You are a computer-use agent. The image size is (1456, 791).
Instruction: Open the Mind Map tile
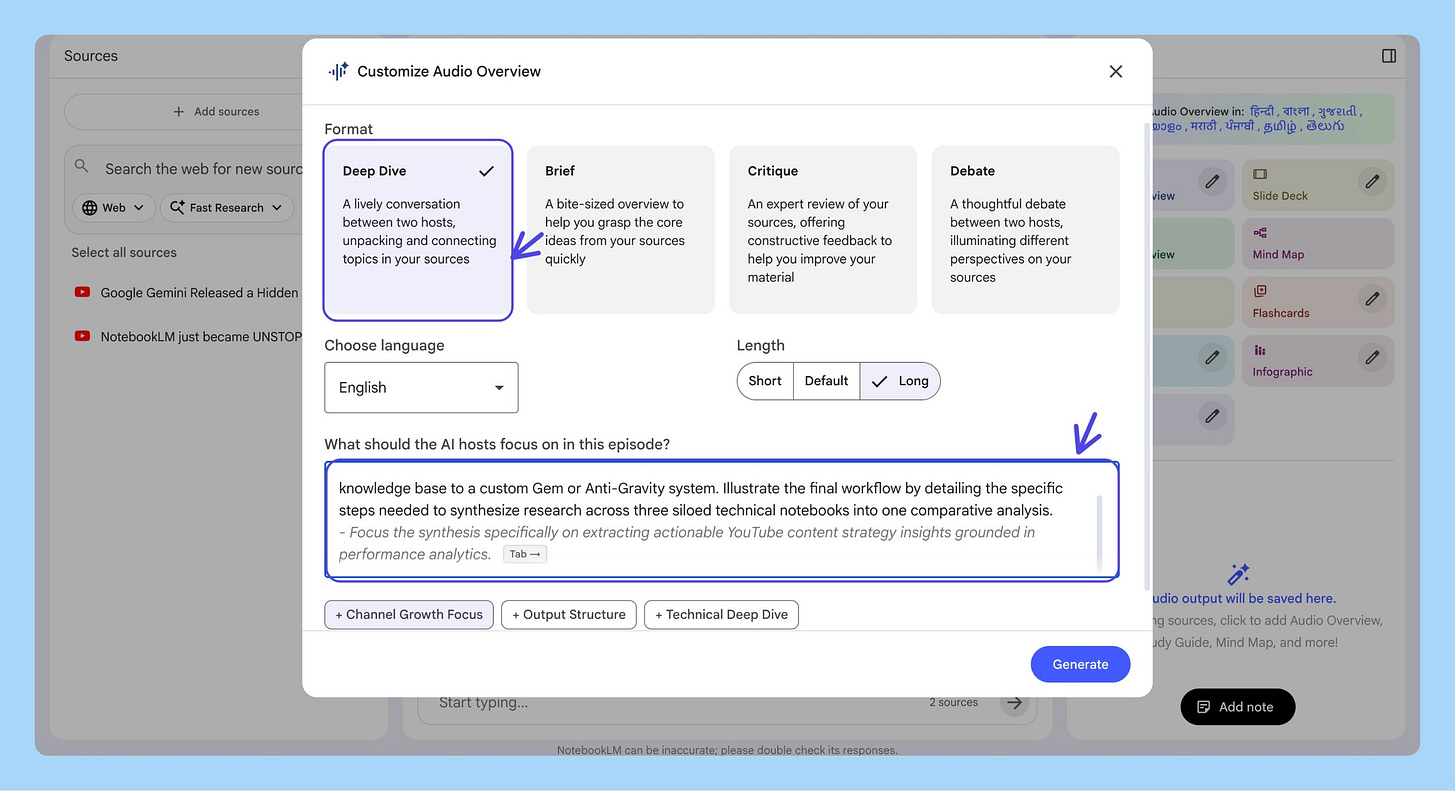pos(1318,243)
